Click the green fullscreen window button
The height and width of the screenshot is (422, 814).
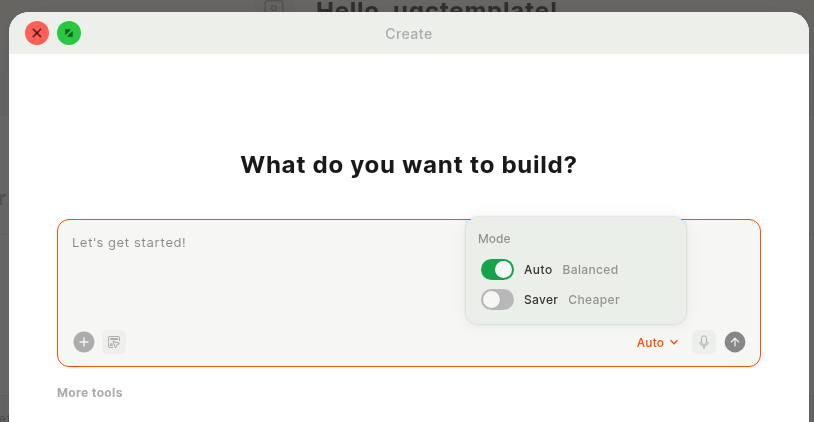tap(69, 33)
